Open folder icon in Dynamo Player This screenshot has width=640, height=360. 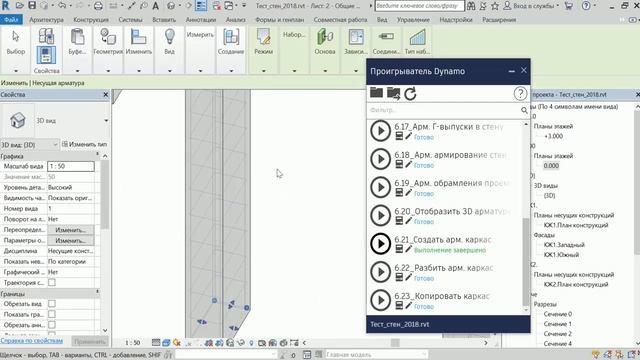pyautogui.click(x=376, y=93)
